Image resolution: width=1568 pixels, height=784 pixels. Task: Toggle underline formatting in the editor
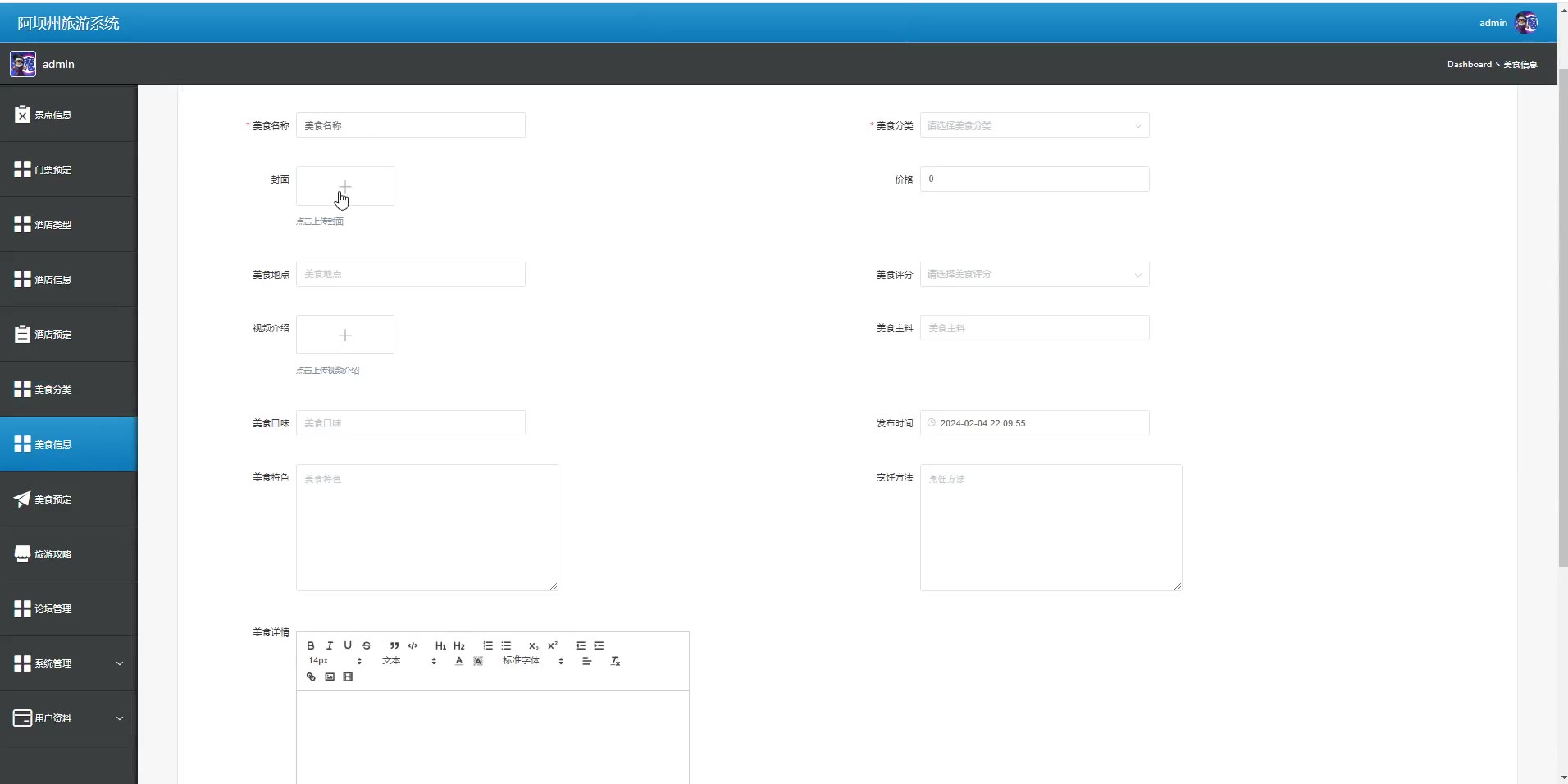[348, 645]
